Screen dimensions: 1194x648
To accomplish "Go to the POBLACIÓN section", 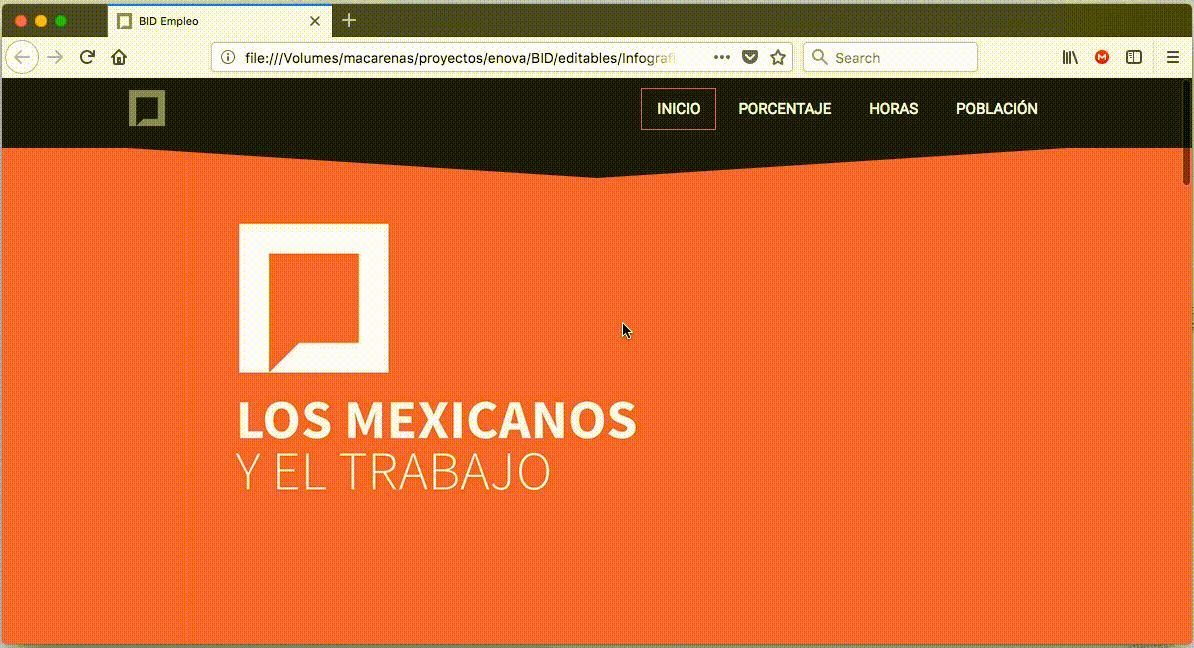I will click(x=996, y=109).
